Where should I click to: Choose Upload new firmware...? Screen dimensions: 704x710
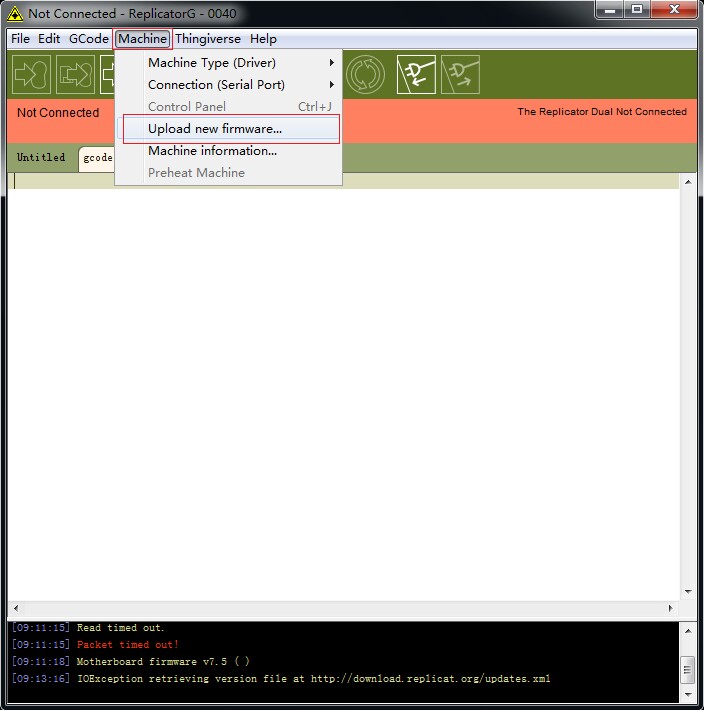(x=229, y=129)
